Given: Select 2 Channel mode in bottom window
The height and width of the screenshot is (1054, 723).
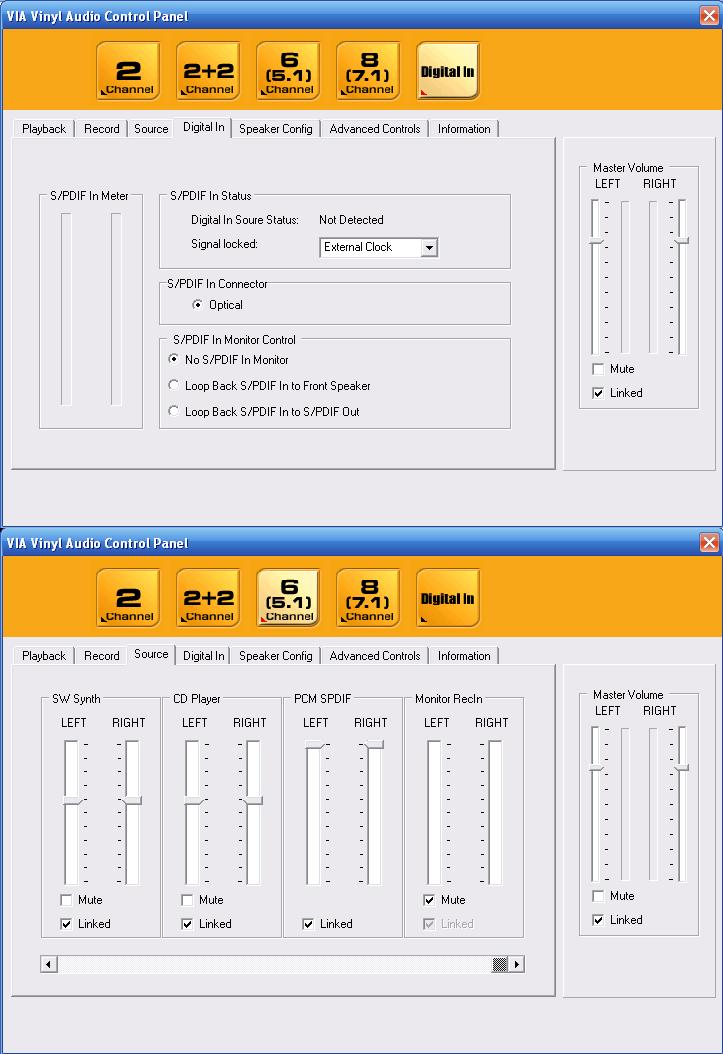Looking at the screenshot, I should [x=128, y=598].
